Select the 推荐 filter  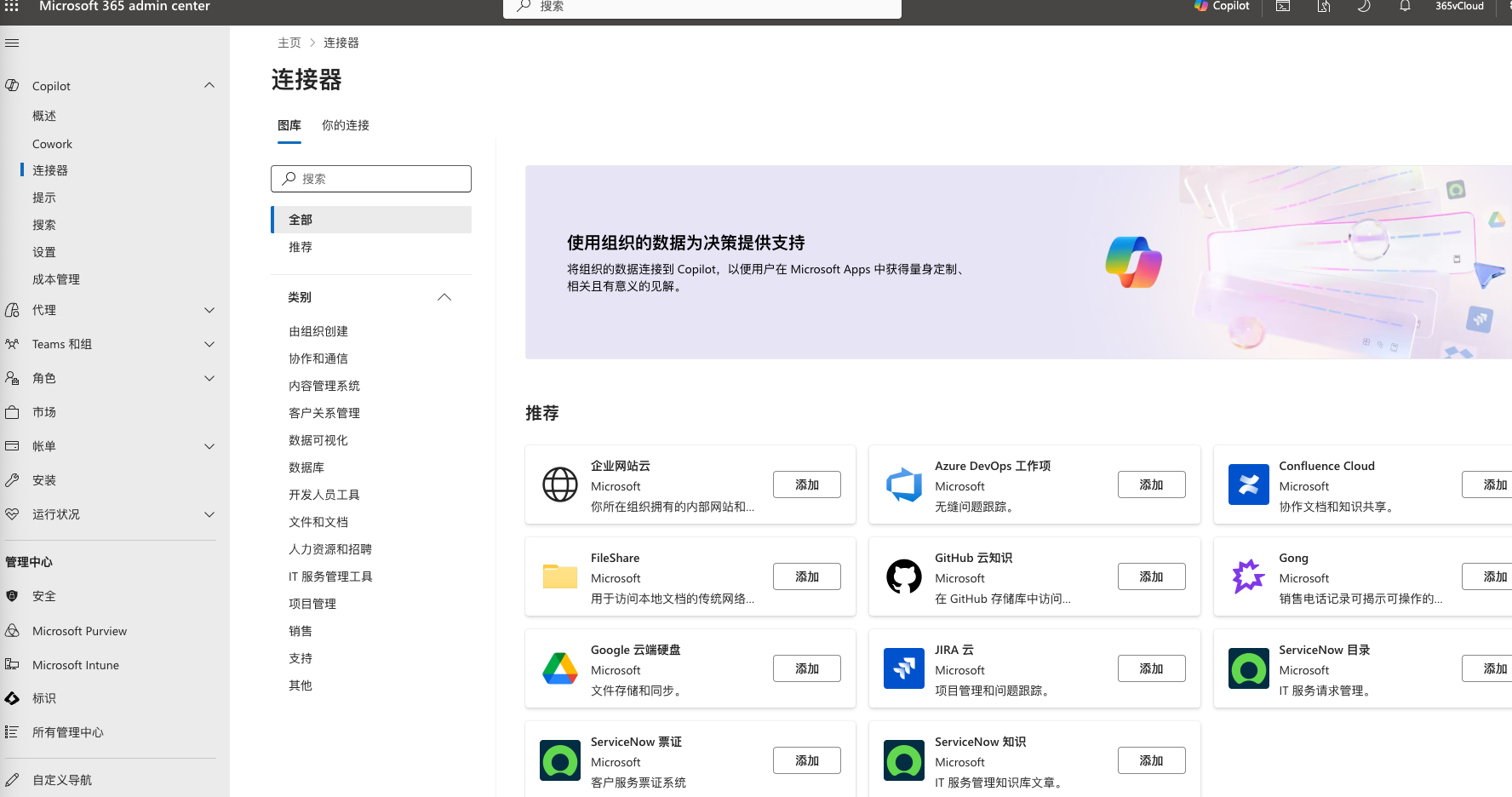tap(371, 247)
